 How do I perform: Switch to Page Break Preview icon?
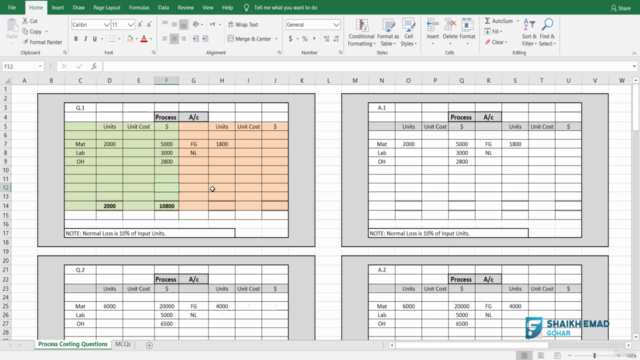point(557,356)
